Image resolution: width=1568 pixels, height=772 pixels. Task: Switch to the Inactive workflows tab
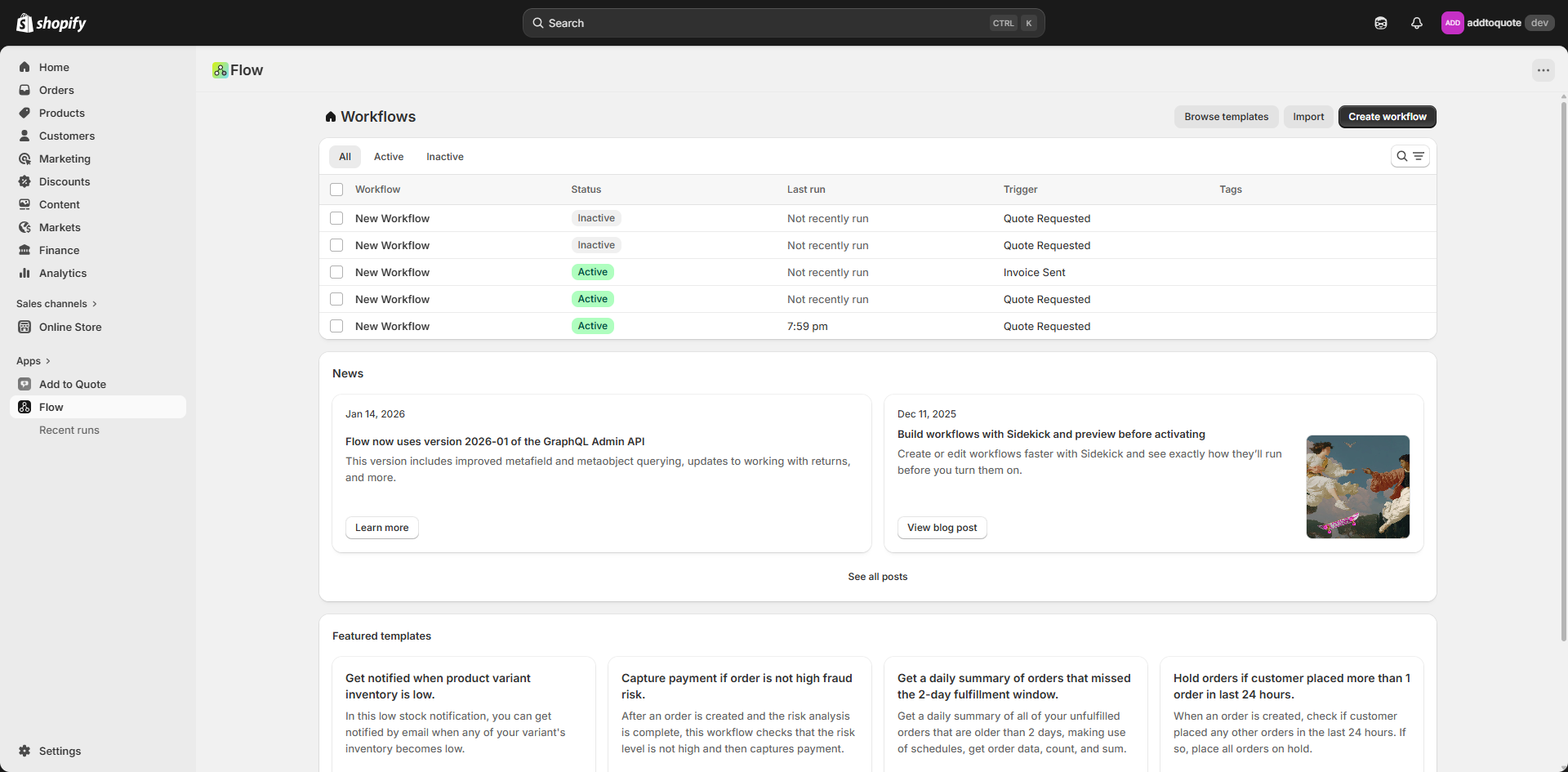[x=445, y=156]
